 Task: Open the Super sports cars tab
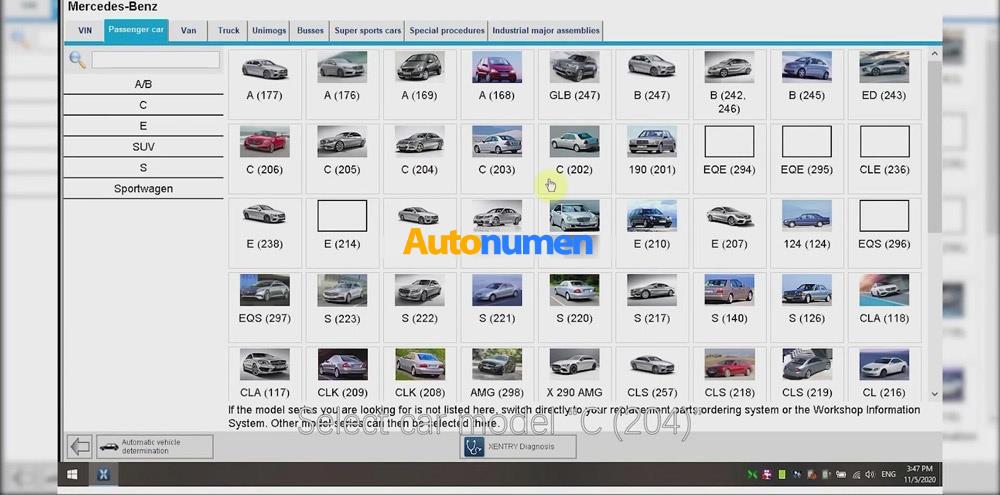pos(368,30)
